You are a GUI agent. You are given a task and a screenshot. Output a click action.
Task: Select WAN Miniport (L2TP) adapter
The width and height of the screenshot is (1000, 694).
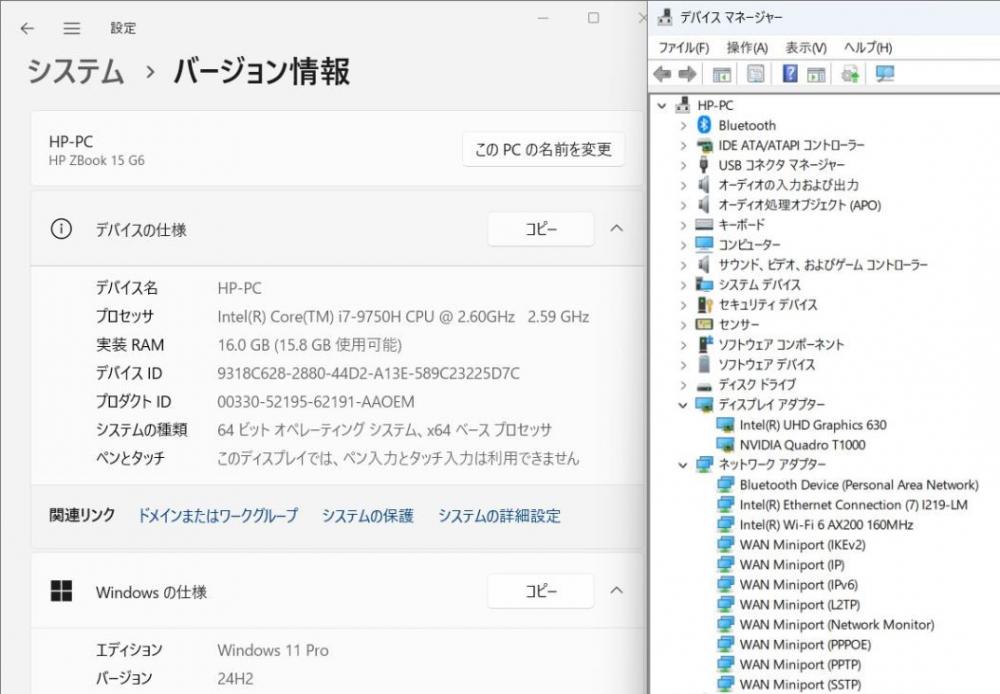click(800, 604)
